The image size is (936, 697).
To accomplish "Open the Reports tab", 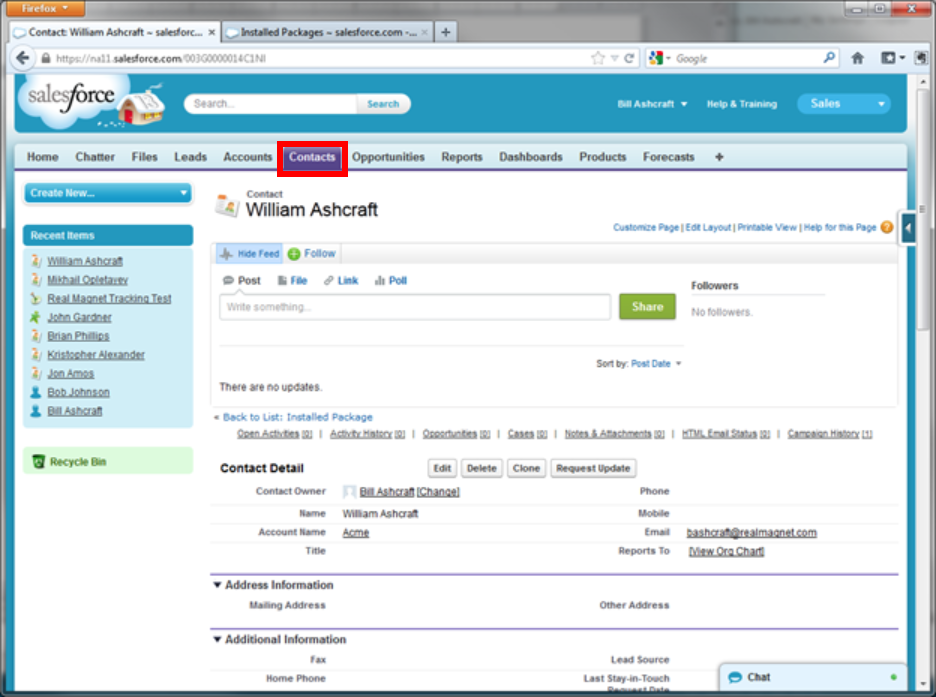I will (x=461, y=157).
